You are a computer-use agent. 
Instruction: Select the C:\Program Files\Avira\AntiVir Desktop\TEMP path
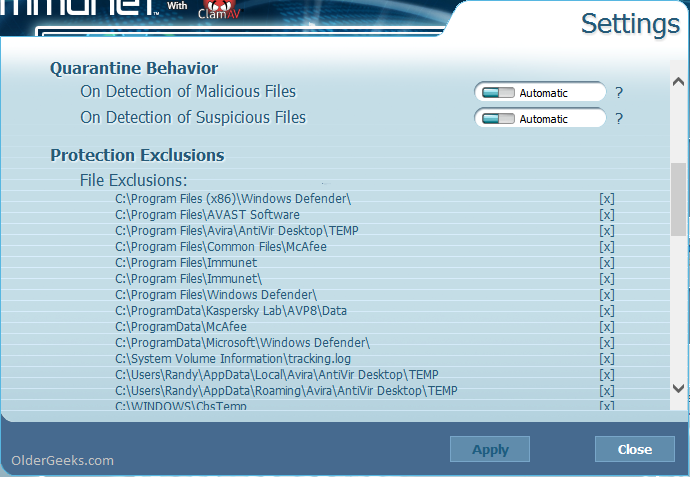click(237, 231)
